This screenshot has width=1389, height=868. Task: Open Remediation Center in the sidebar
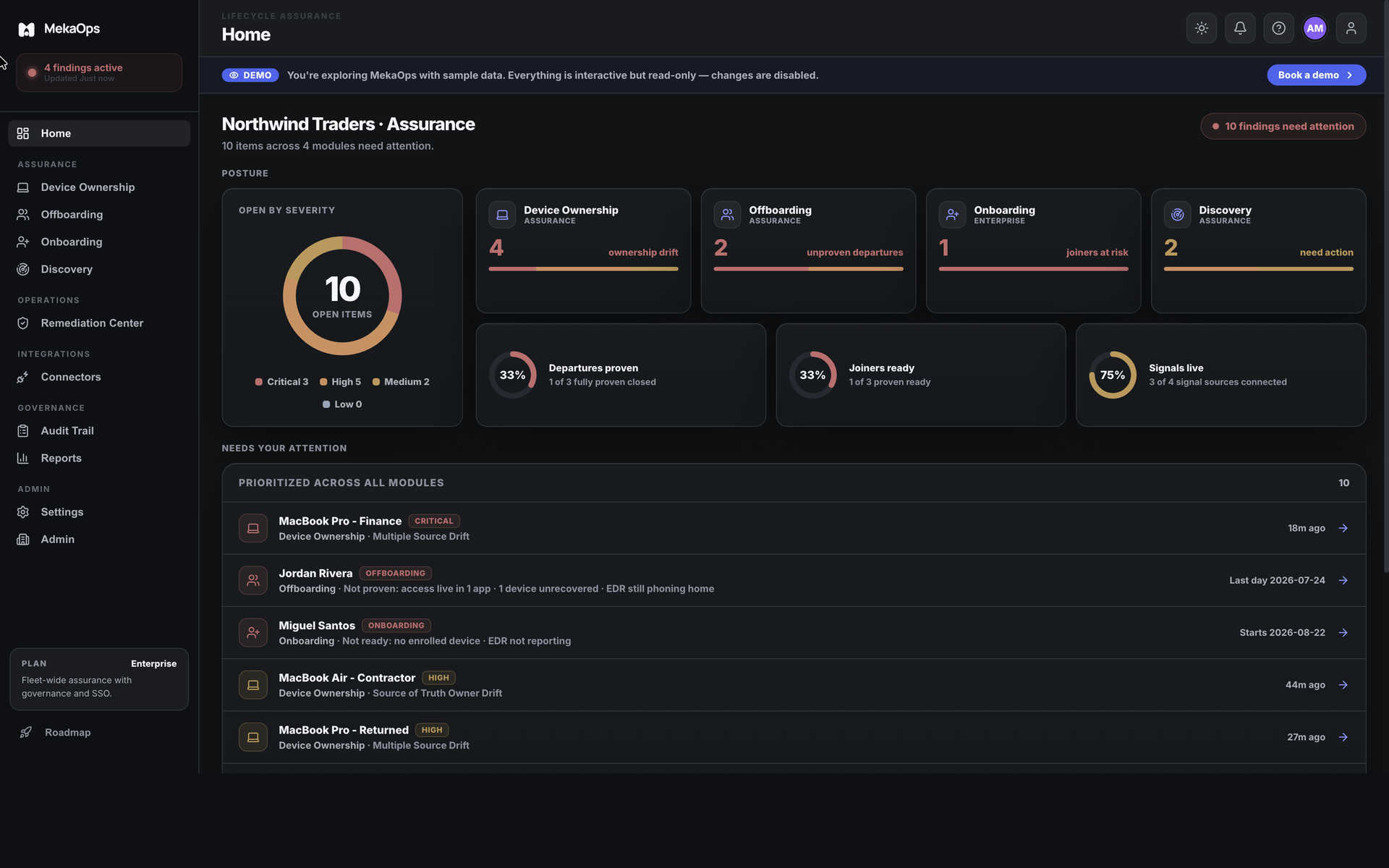coord(99,323)
